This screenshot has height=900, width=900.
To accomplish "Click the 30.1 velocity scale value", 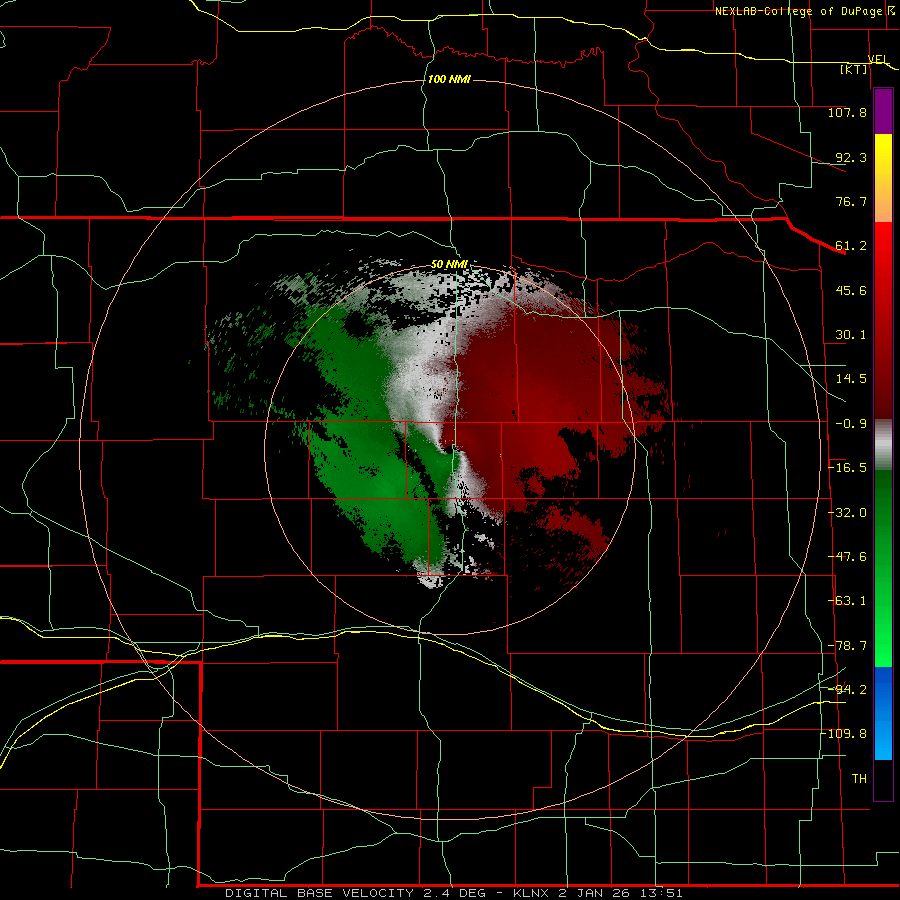I will pyautogui.click(x=851, y=335).
